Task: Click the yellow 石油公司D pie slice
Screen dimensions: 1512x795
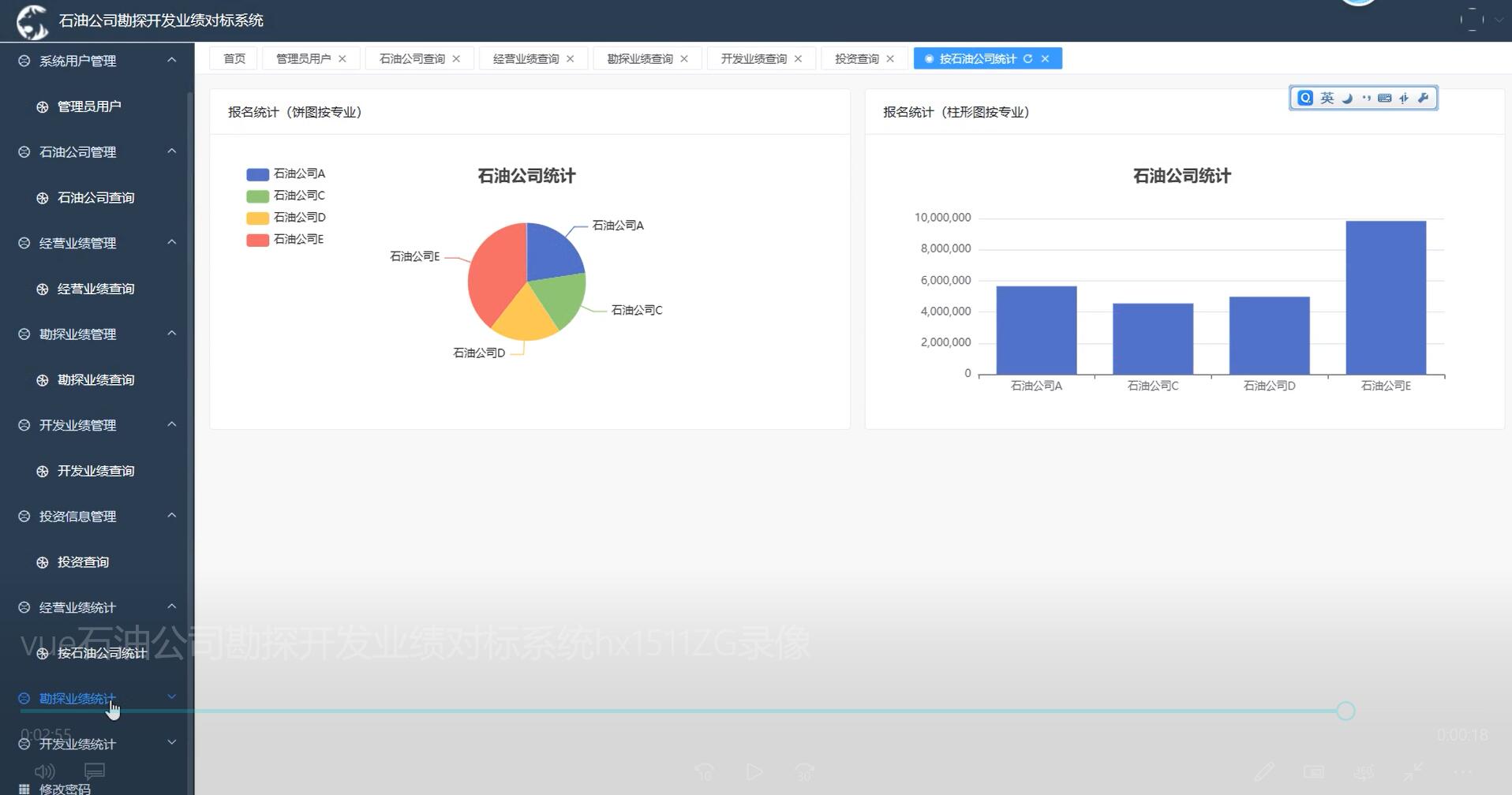Action: (x=525, y=317)
